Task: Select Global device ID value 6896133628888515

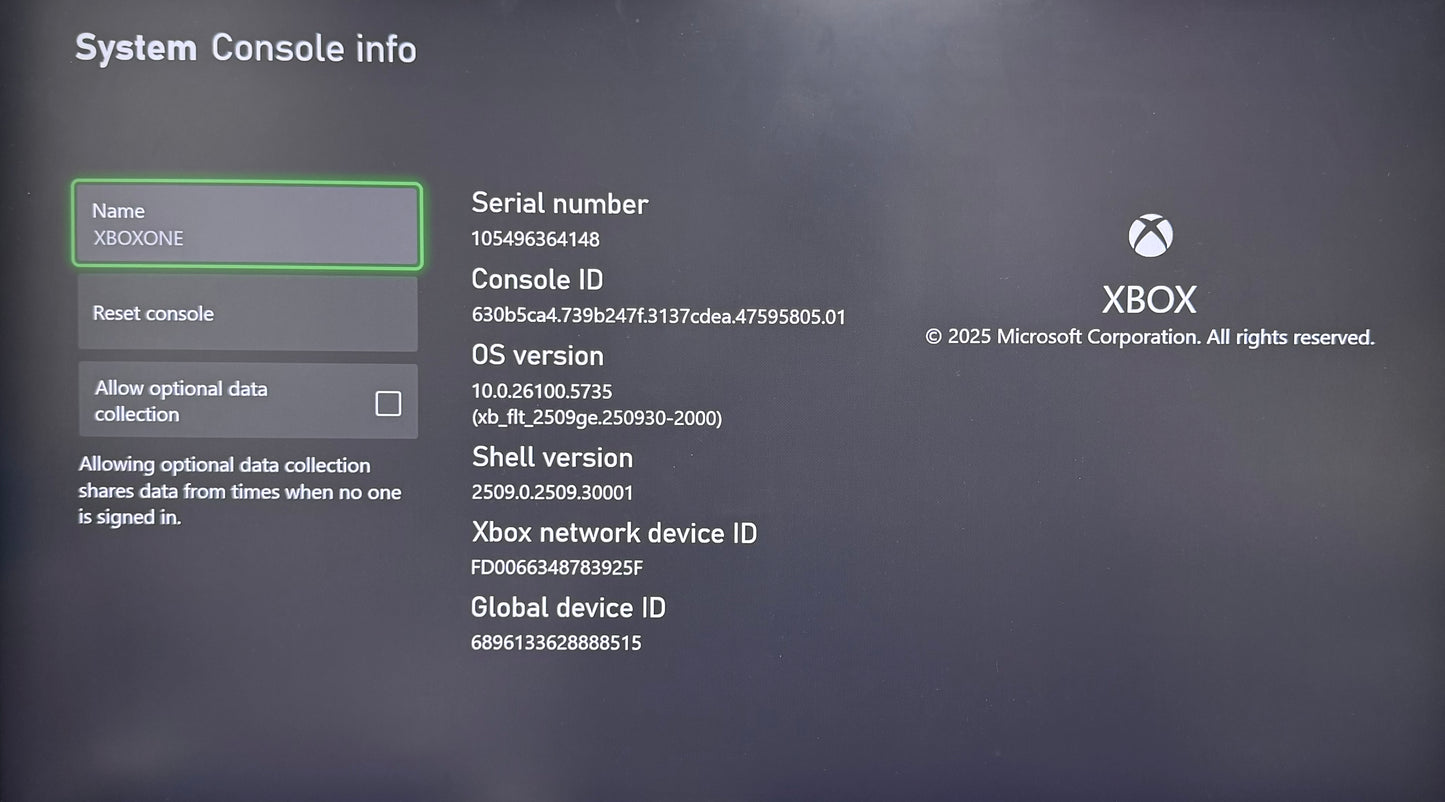Action: tap(556, 643)
